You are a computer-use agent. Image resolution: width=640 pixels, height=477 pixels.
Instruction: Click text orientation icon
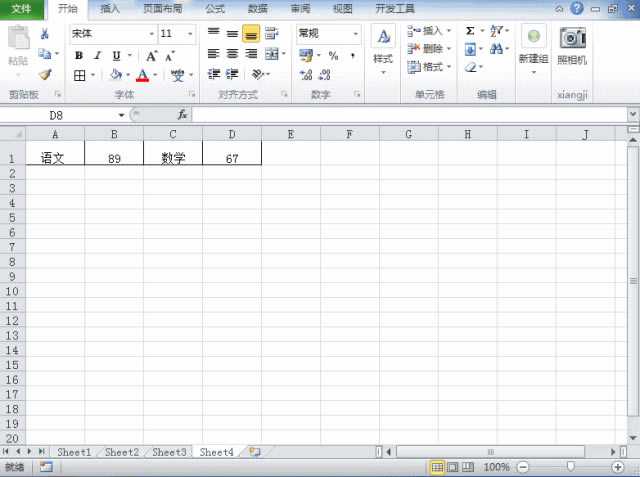click(x=258, y=74)
